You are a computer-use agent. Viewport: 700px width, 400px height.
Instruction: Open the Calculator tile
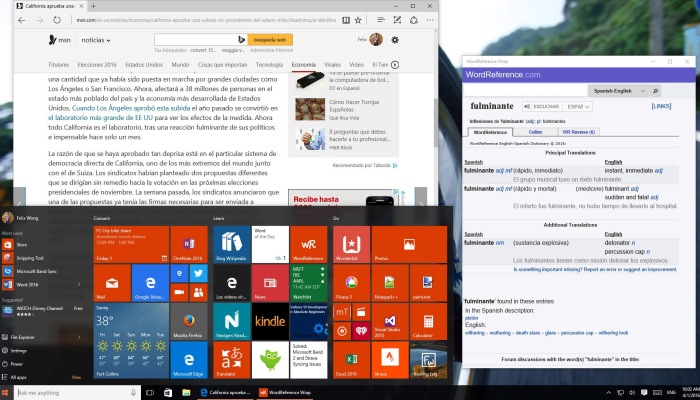(428, 321)
